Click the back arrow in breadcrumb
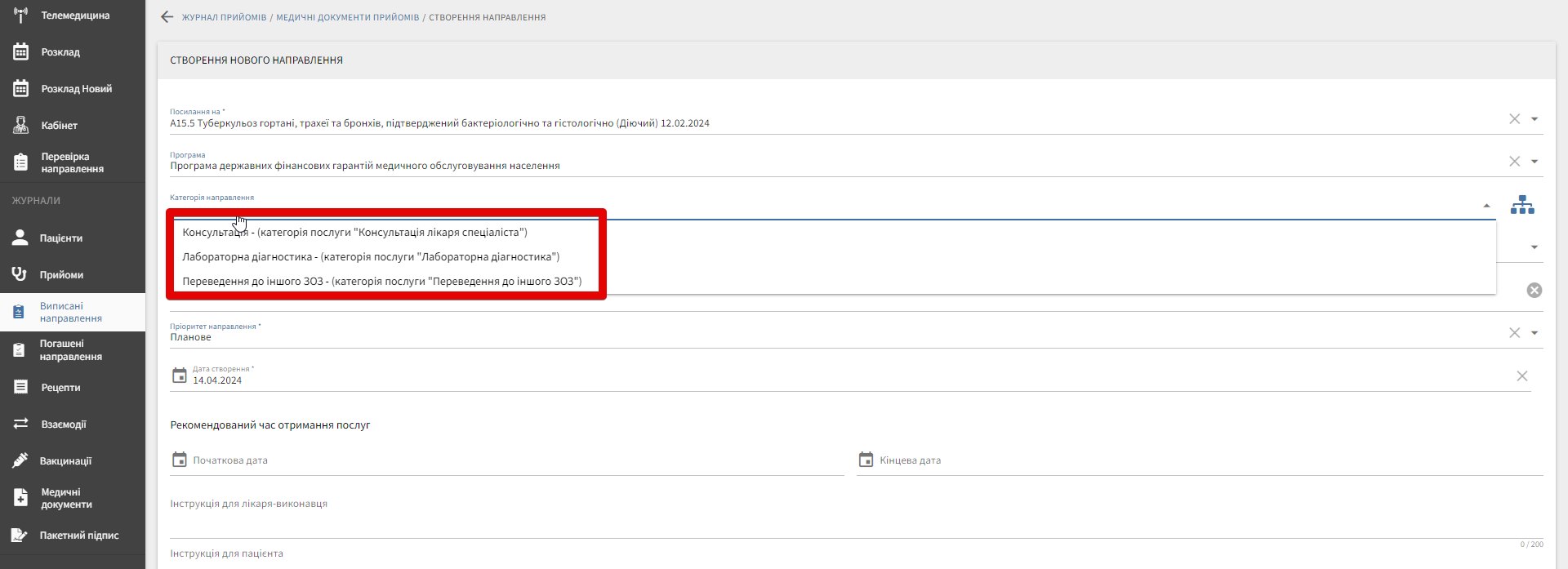Screen dimensions: 1568x569 click(167, 17)
